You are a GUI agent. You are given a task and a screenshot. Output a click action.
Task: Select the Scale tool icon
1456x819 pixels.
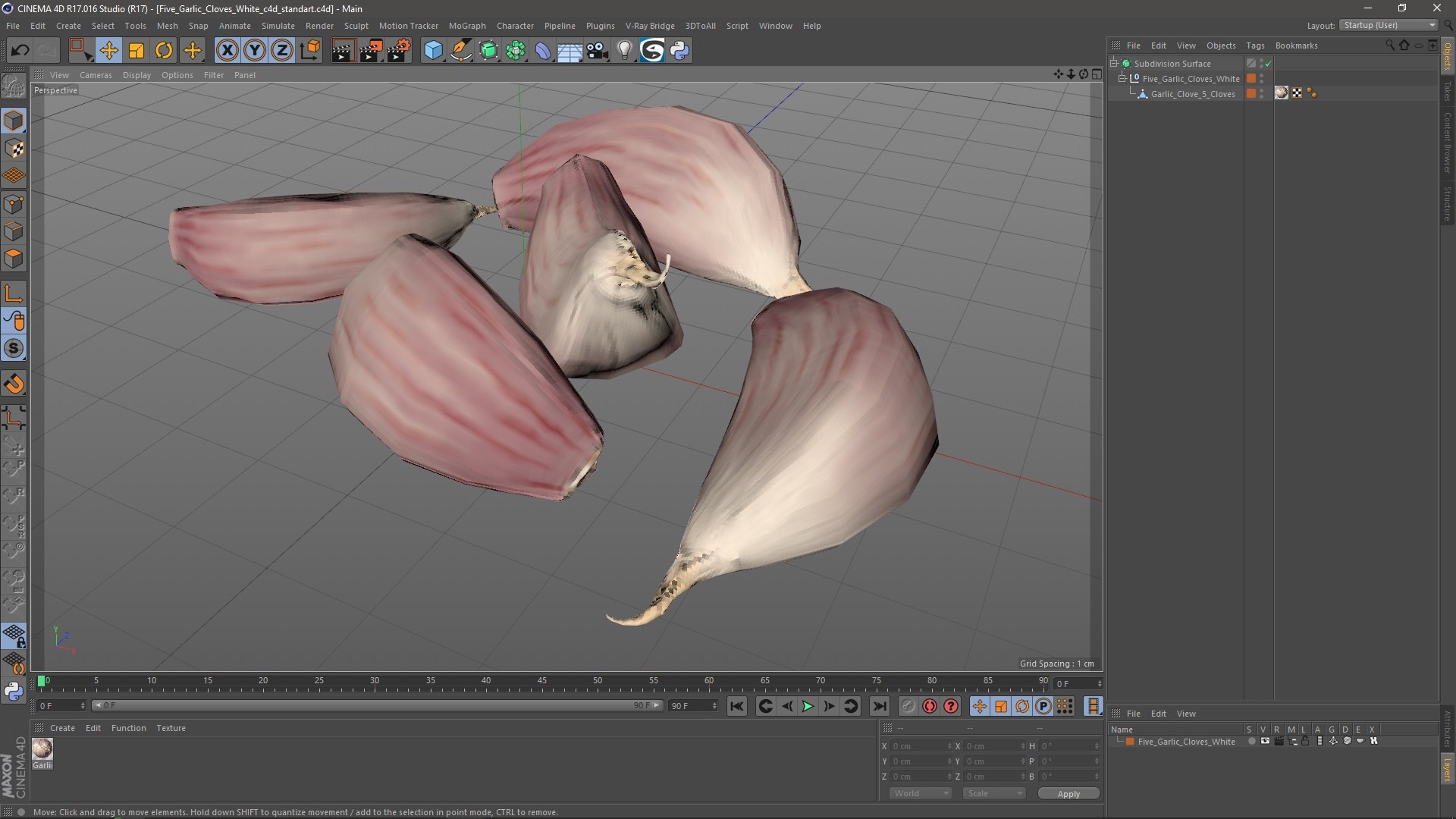[x=136, y=51]
